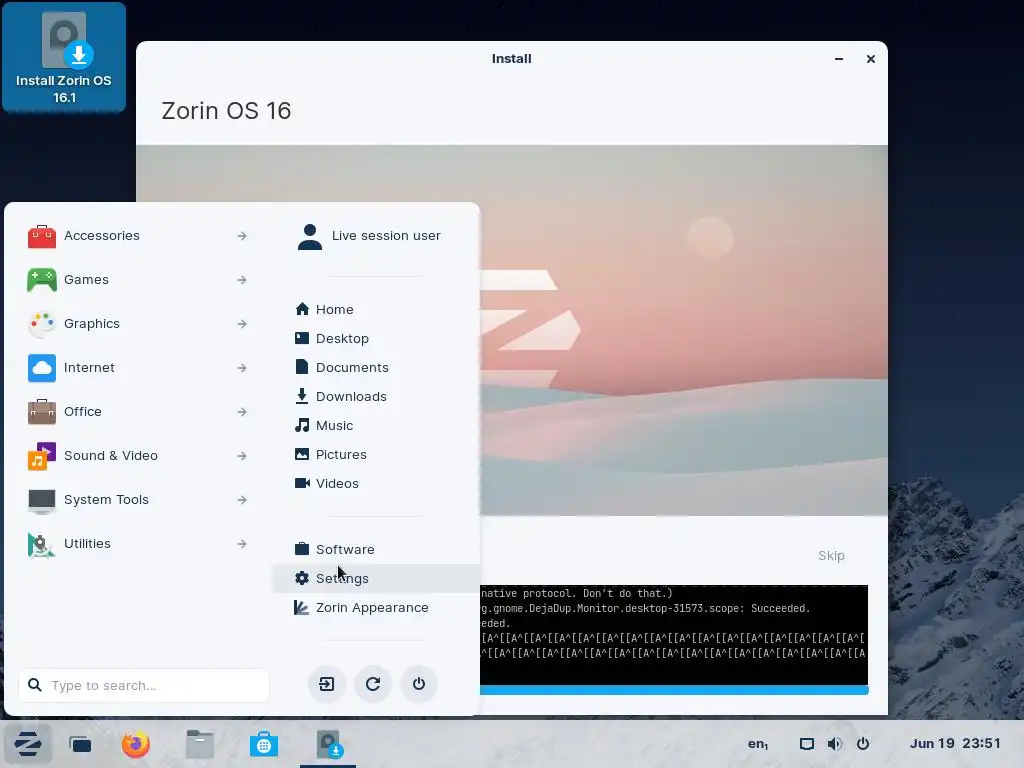Image resolution: width=1024 pixels, height=768 pixels.
Task: Click the installer progress bar
Action: pyautogui.click(x=674, y=690)
